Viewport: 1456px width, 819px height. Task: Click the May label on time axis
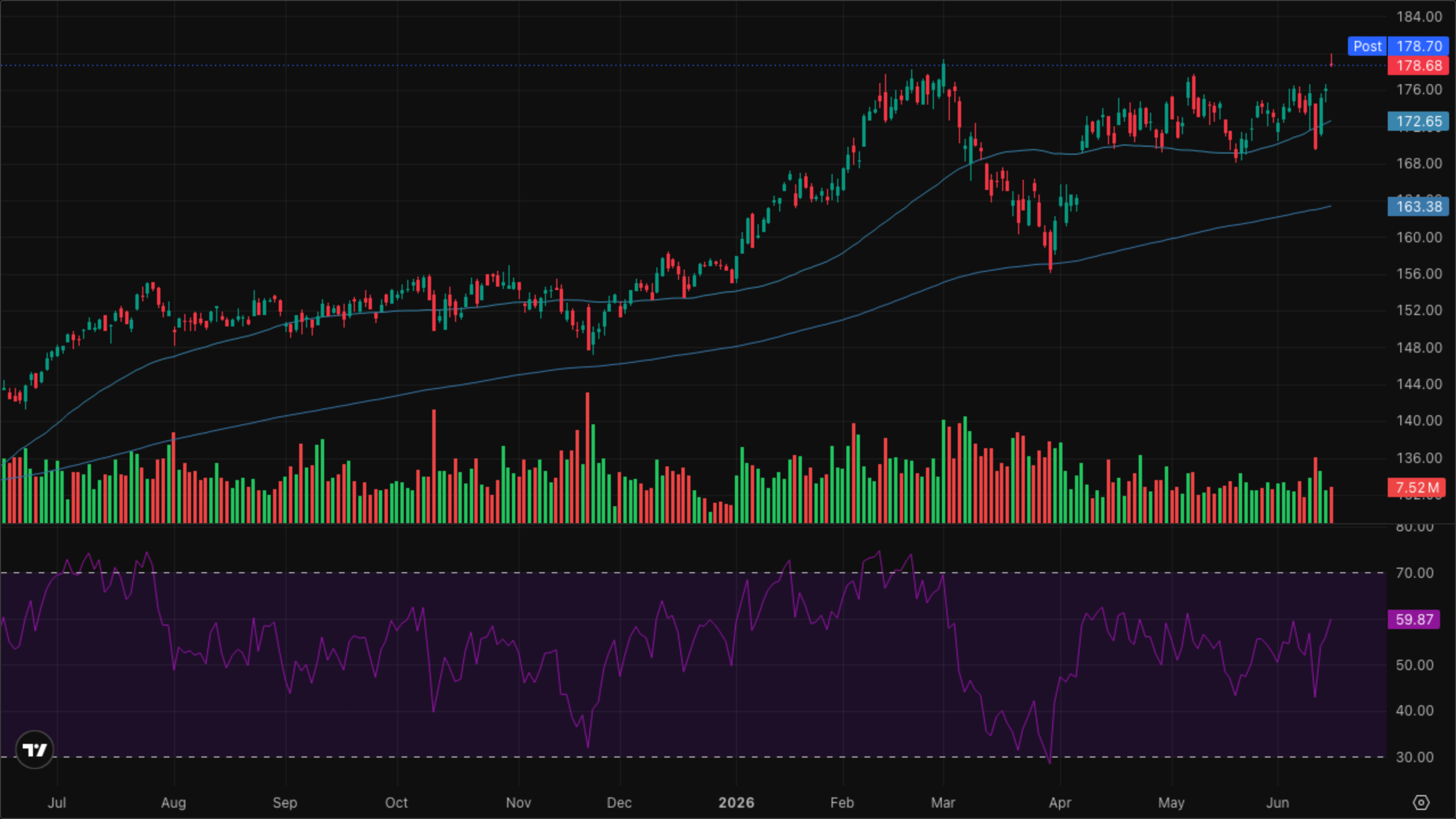point(1171,803)
